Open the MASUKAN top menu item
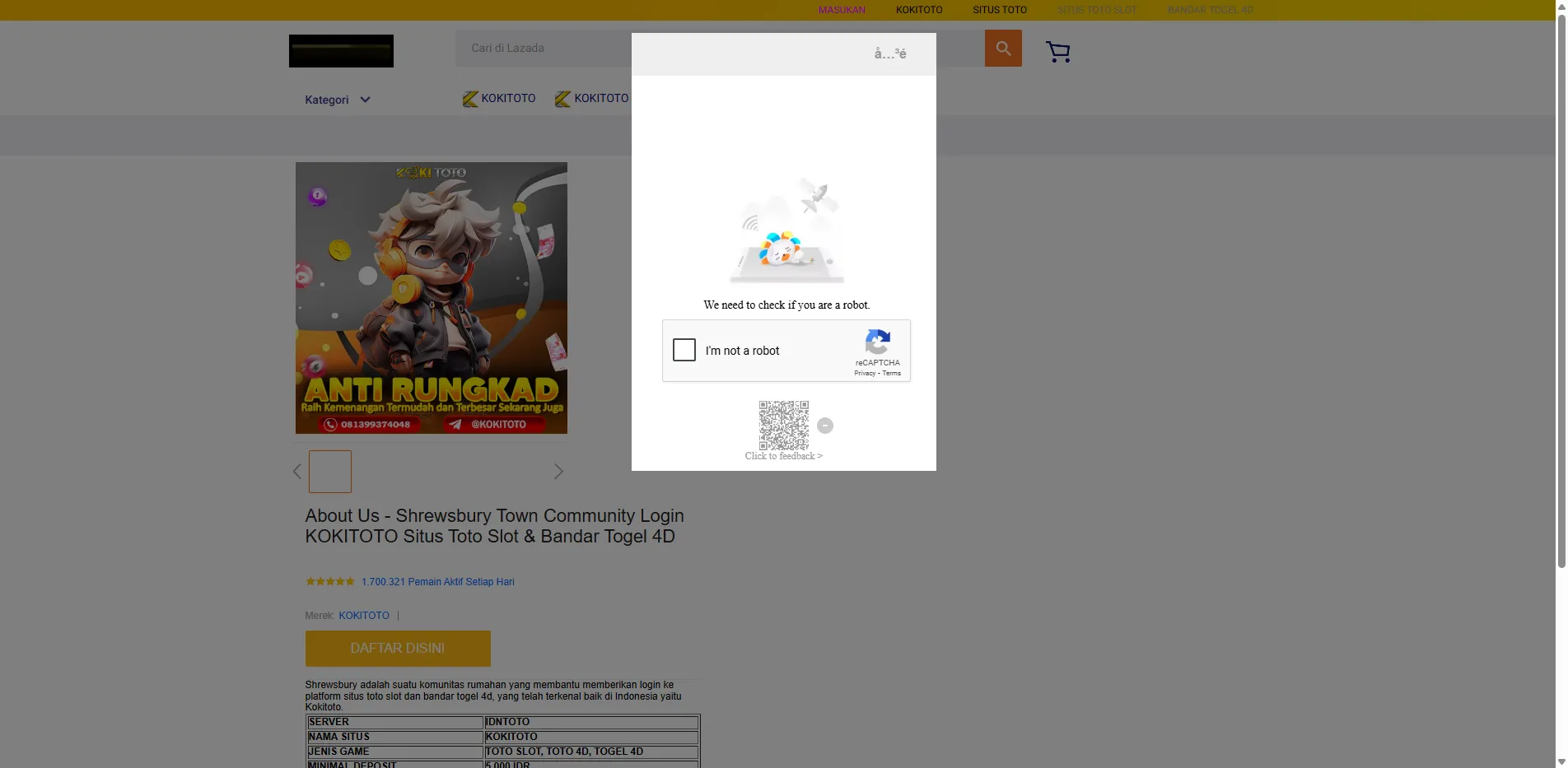The image size is (1568, 768). pyautogui.click(x=842, y=10)
